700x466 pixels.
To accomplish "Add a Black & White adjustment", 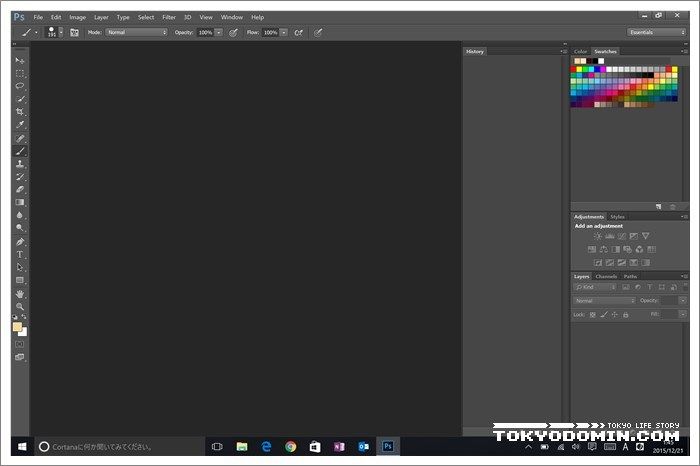I will (616, 250).
